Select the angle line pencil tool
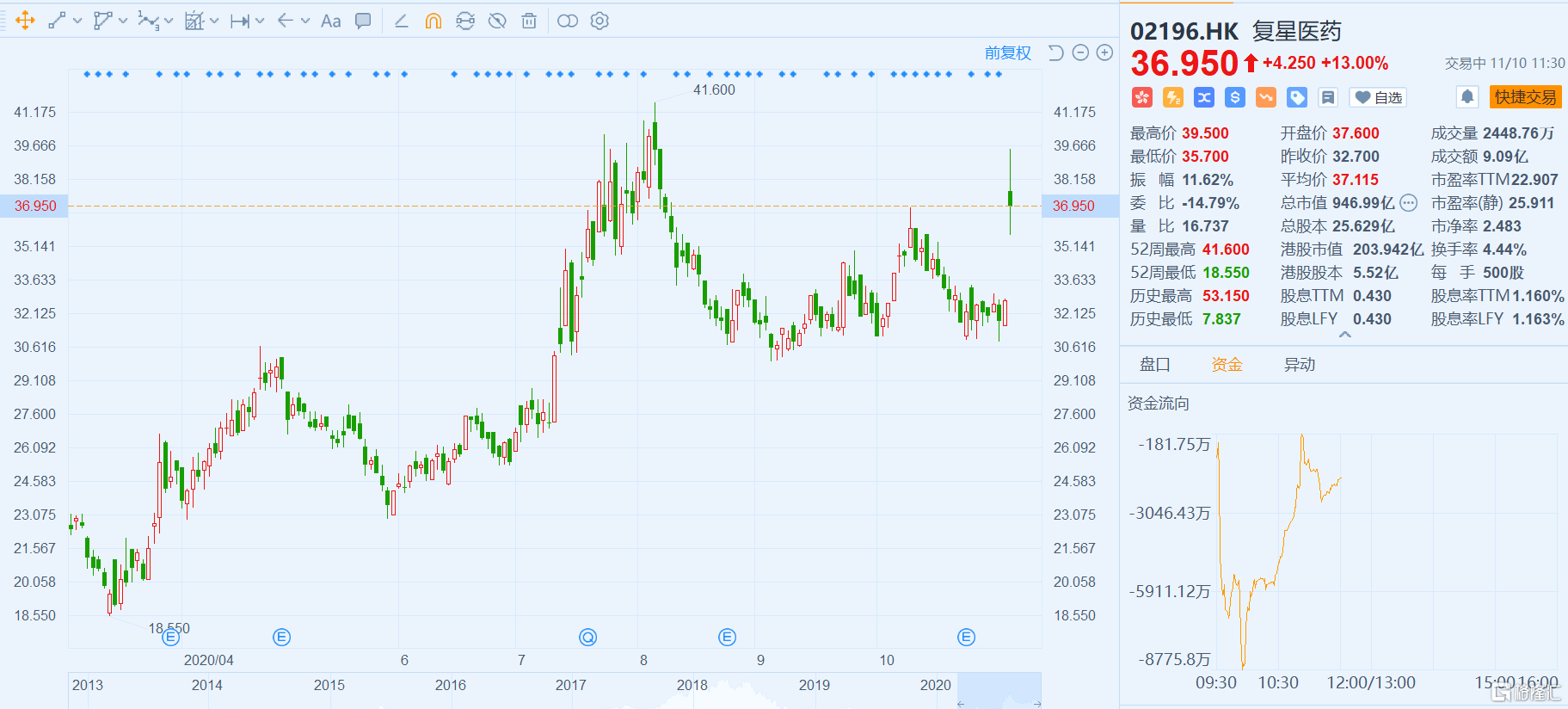 [x=401, y=21]
